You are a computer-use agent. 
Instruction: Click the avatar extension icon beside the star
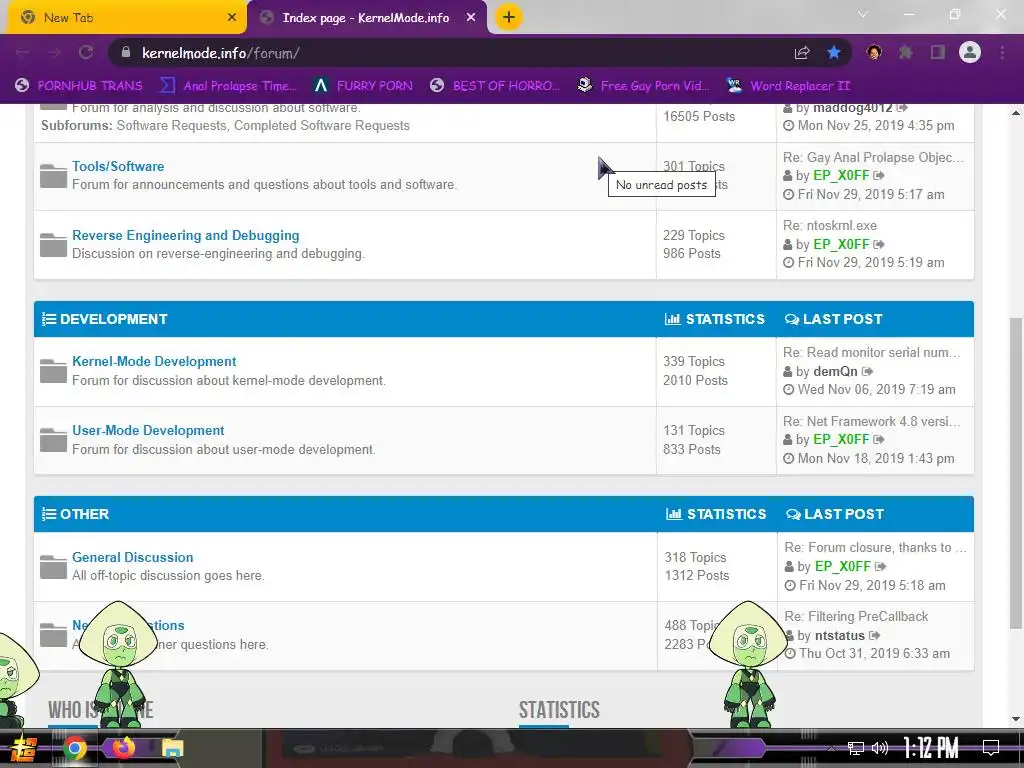874,52
